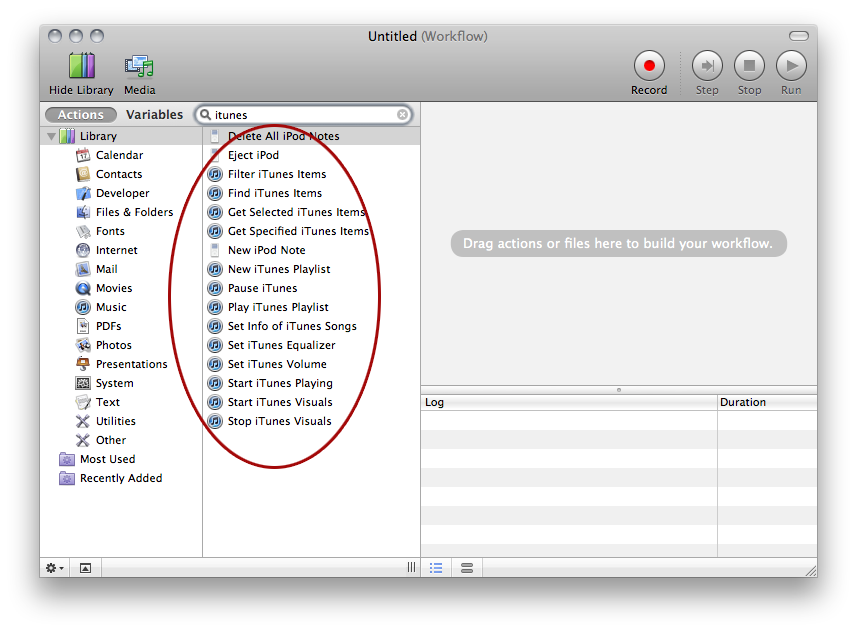Select the Eject iPod action

tap(312, 155)
